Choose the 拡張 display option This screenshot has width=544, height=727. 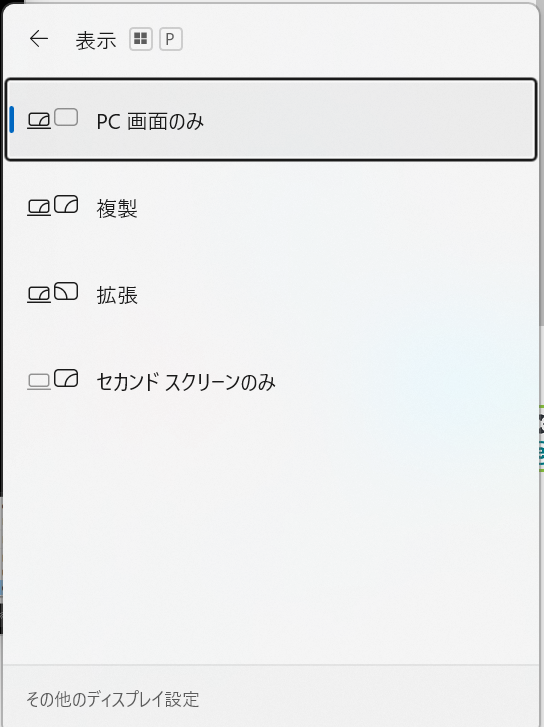(x=271, y=294)
